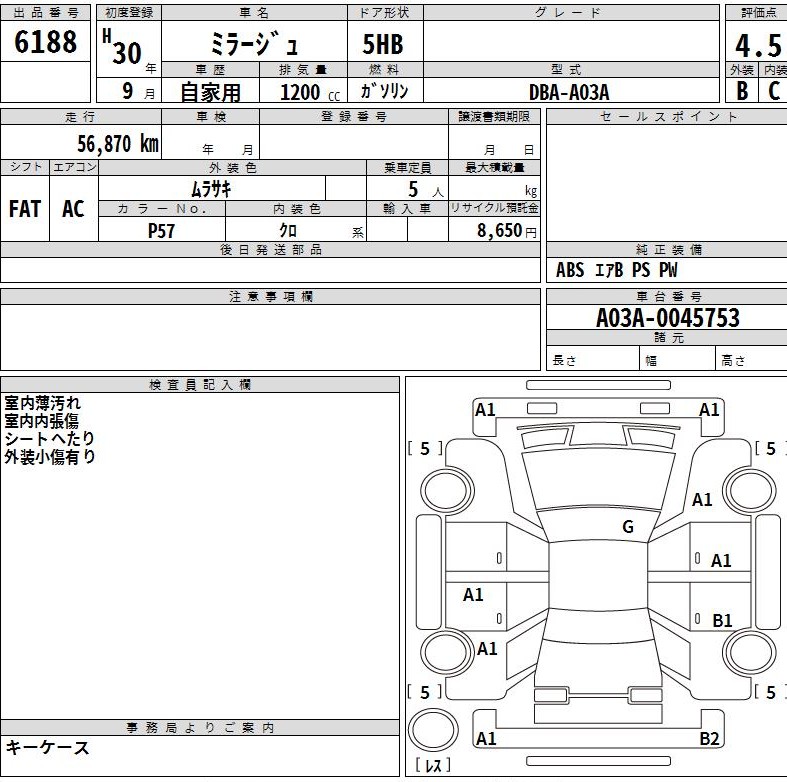The width and height of the screenshot is (787, 782).
Task: Select displacement value 1200 cc
Action: [x=310, y=92]
